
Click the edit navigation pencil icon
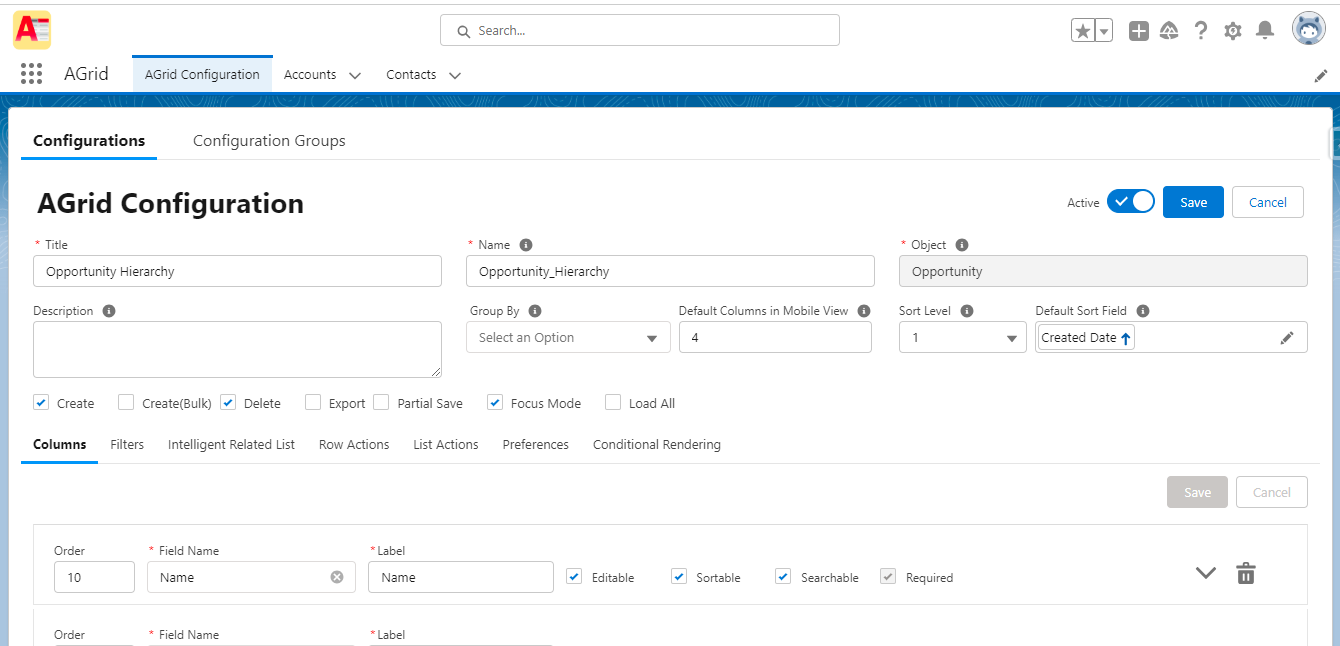point(1321,75)
